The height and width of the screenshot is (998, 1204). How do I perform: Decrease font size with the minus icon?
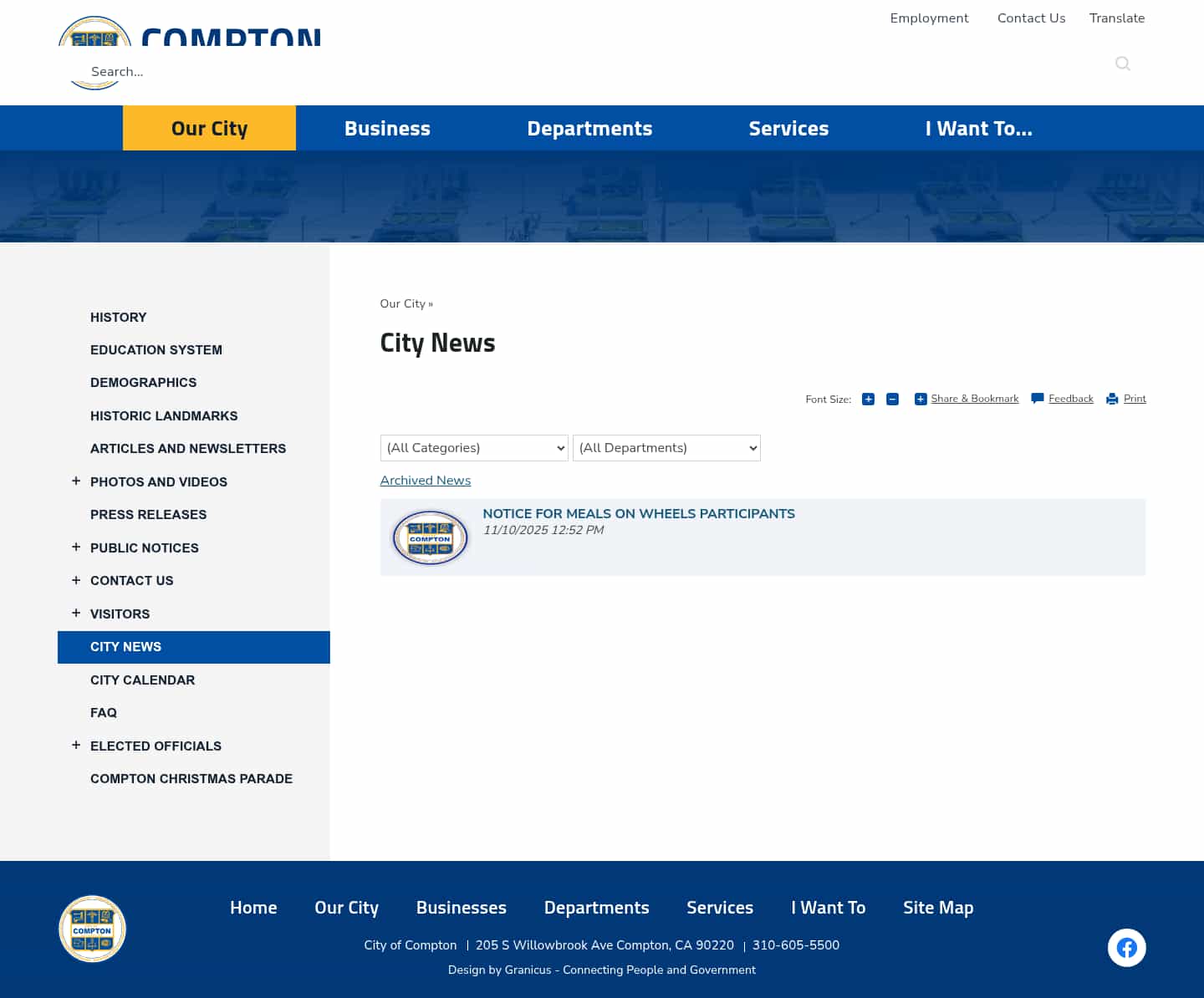[892, 399]
